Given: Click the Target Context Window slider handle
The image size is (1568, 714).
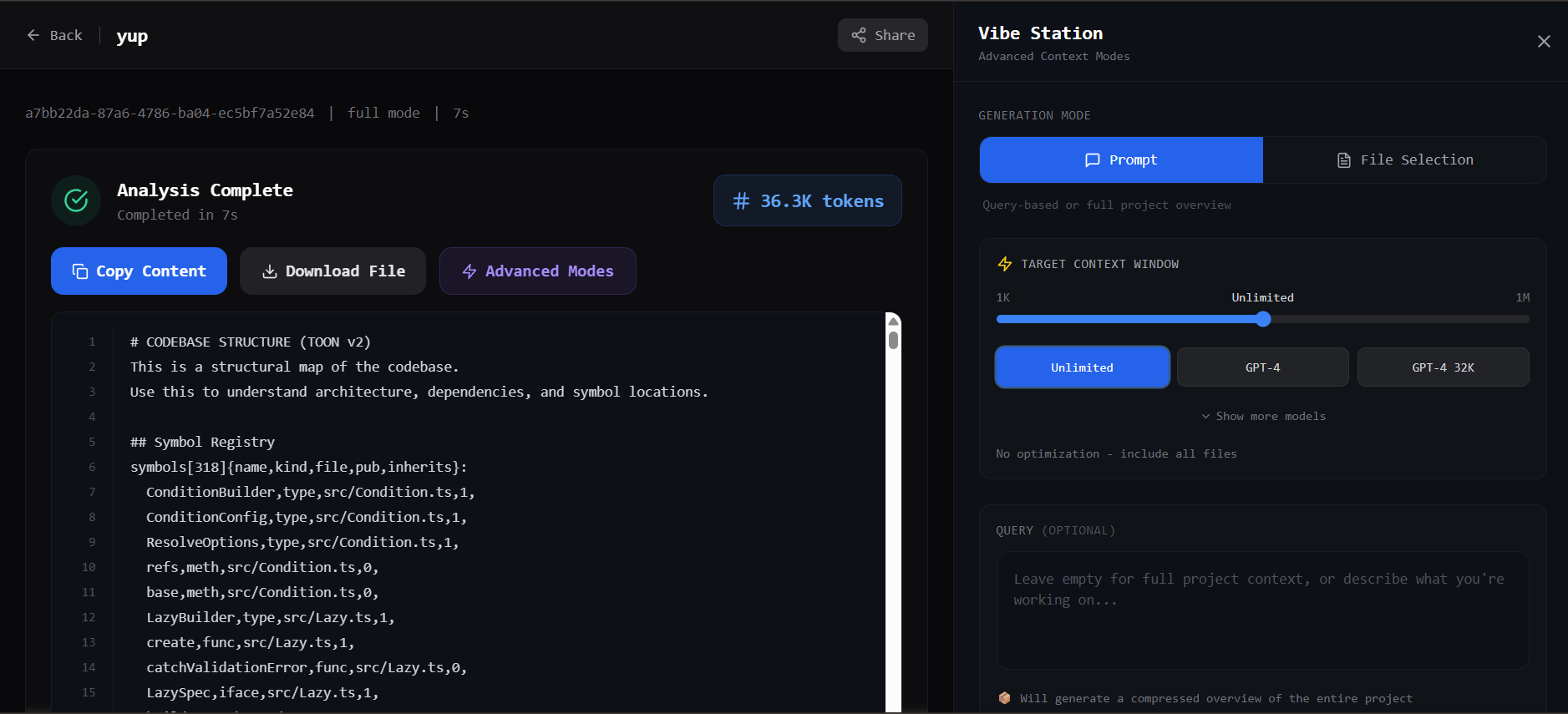Looking at the screenshot, I should pos(1263,319).
